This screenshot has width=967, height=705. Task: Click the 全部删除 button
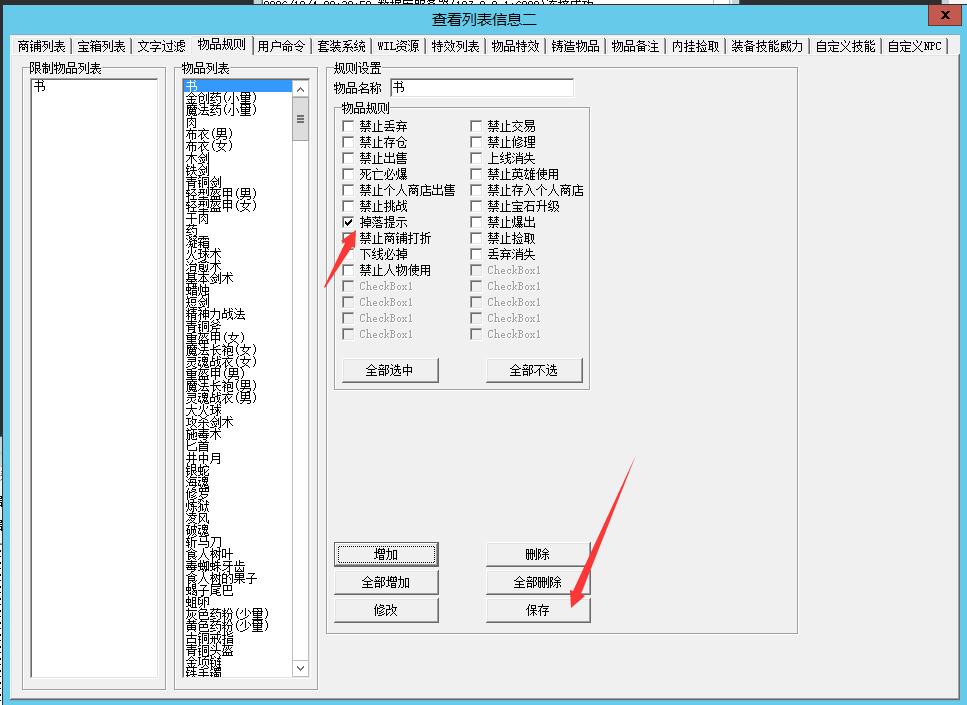click(538, 582)
